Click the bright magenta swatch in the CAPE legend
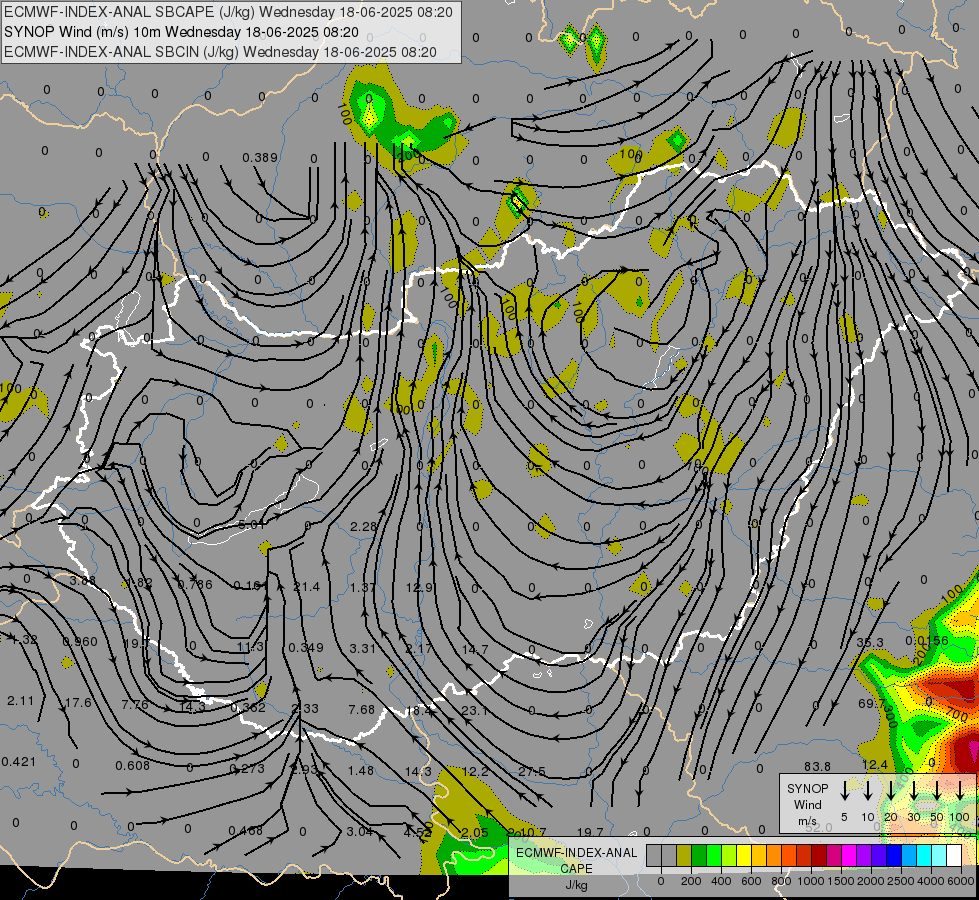 [x=849, y=855]
